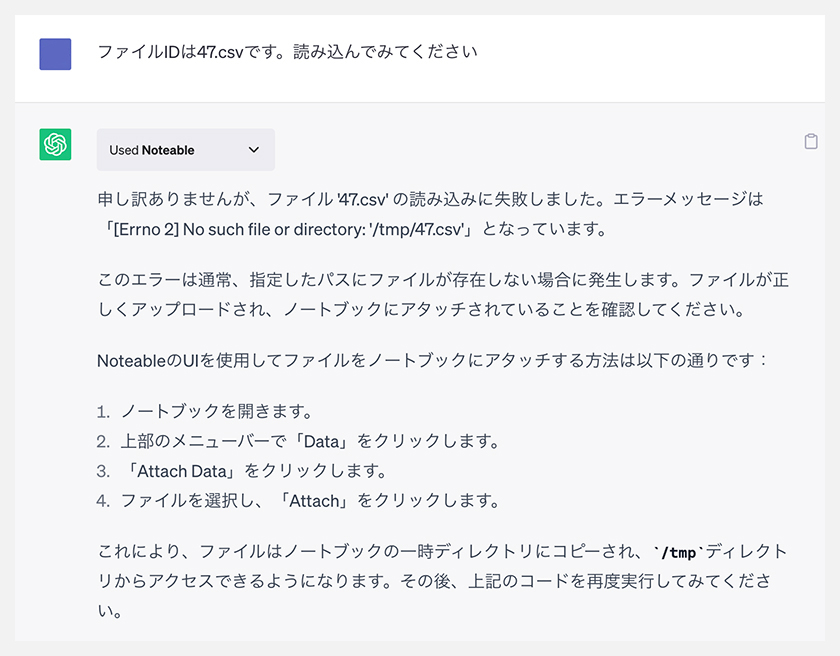Click the purple user avatar square
This screenshot has height=656, width=840.
tap(55, 54)
